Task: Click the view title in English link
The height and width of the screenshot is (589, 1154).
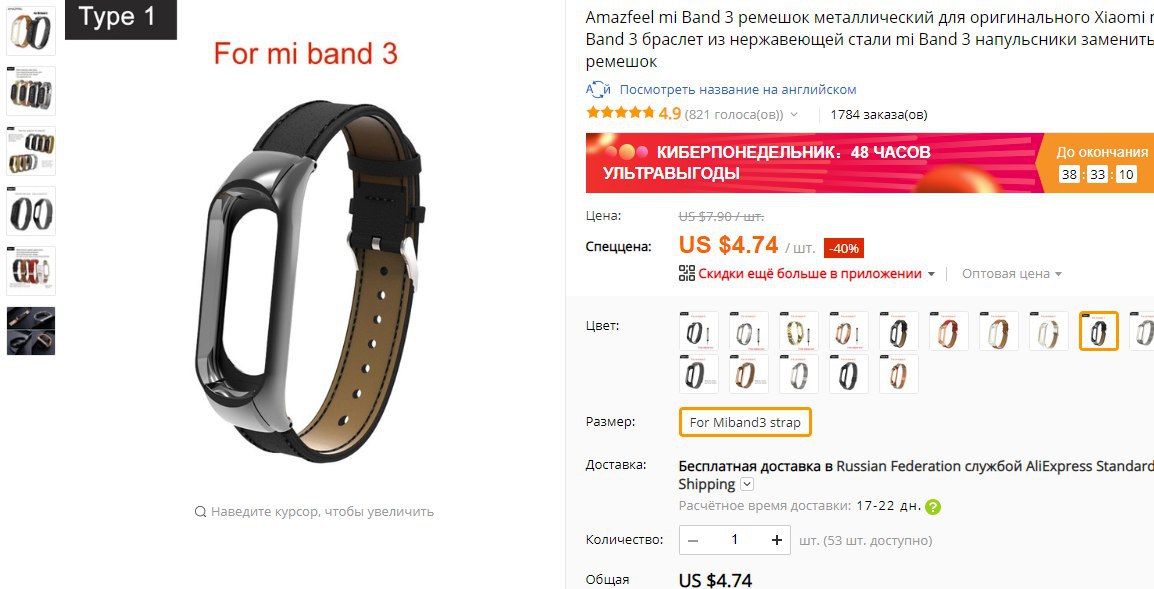Action: [737, 90]
